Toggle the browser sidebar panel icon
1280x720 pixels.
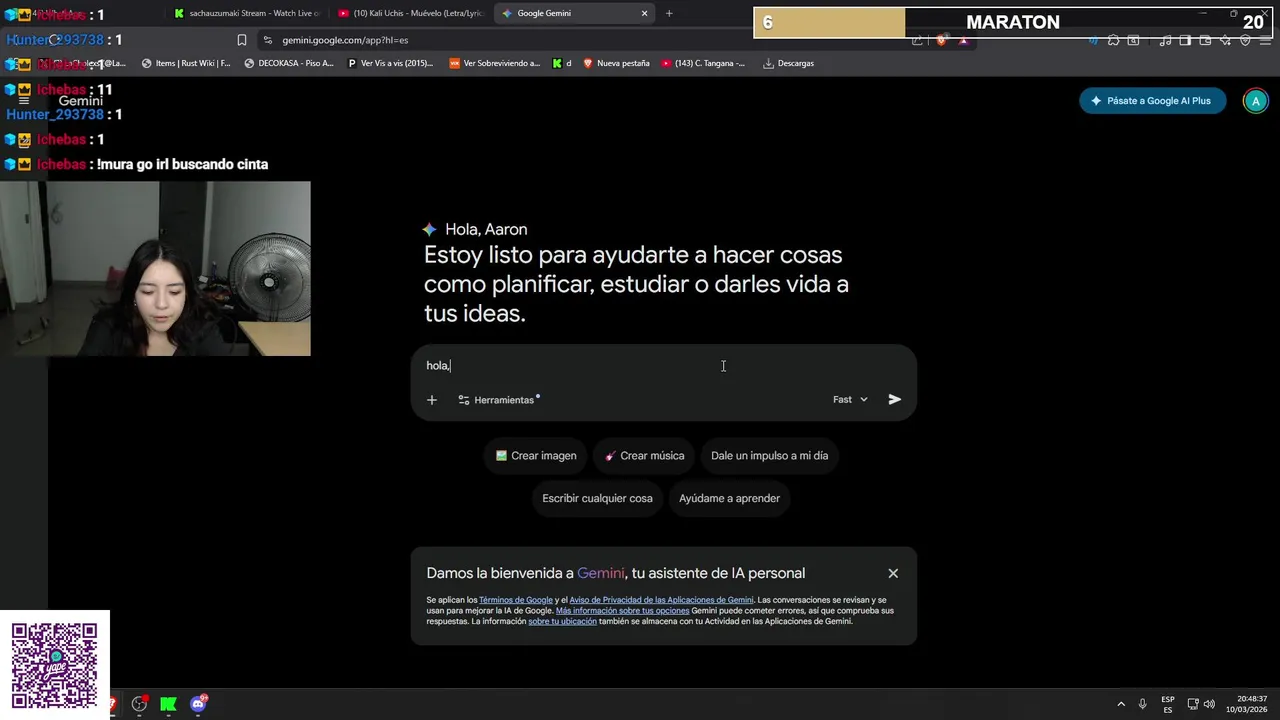(x=1185, y=40)
